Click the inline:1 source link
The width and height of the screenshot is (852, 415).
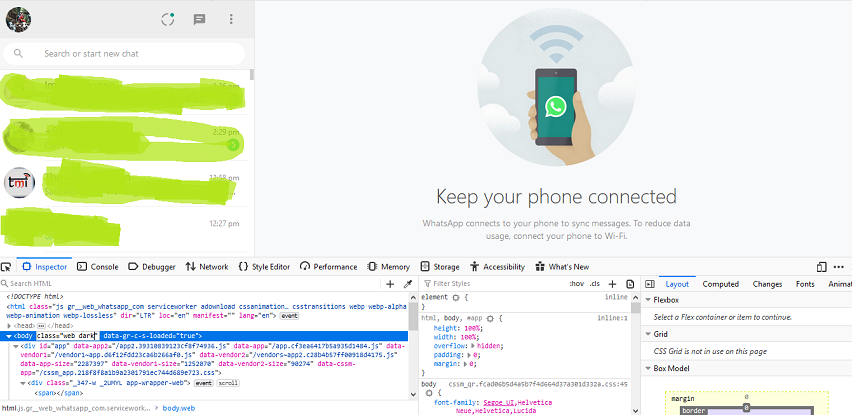coord(612,318)
